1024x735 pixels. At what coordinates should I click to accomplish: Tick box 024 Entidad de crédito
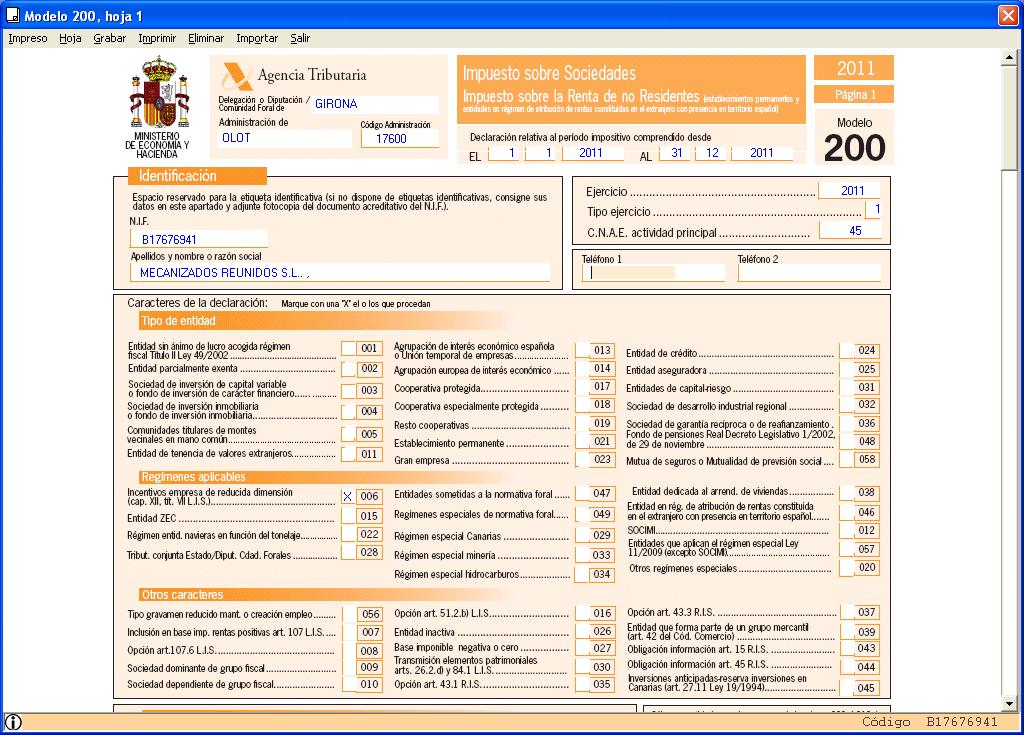tap(846, 351)
